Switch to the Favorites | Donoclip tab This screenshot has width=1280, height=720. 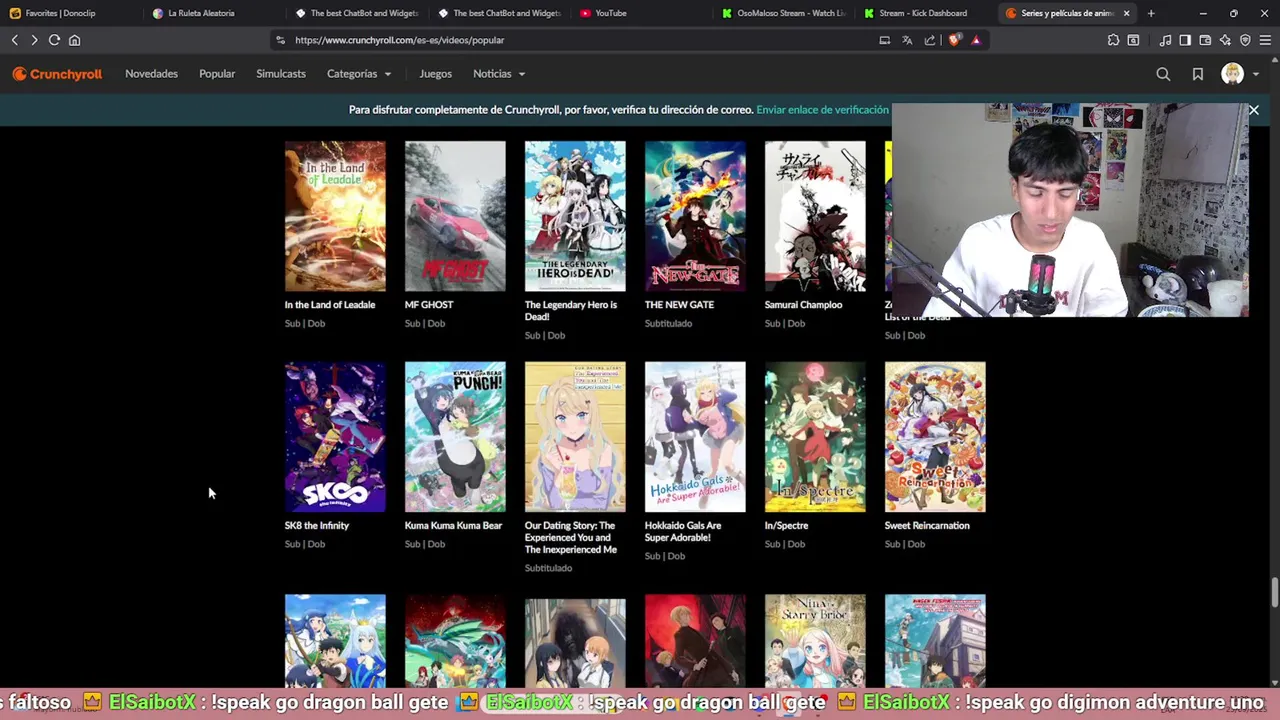(x=68, y=13)
